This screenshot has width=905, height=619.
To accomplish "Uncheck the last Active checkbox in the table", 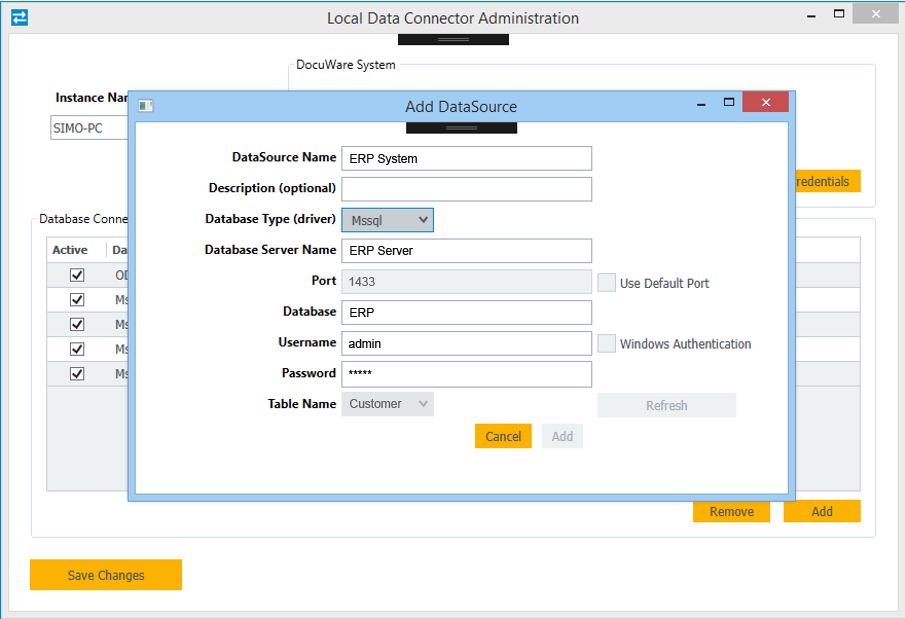I will click(77, 373).
